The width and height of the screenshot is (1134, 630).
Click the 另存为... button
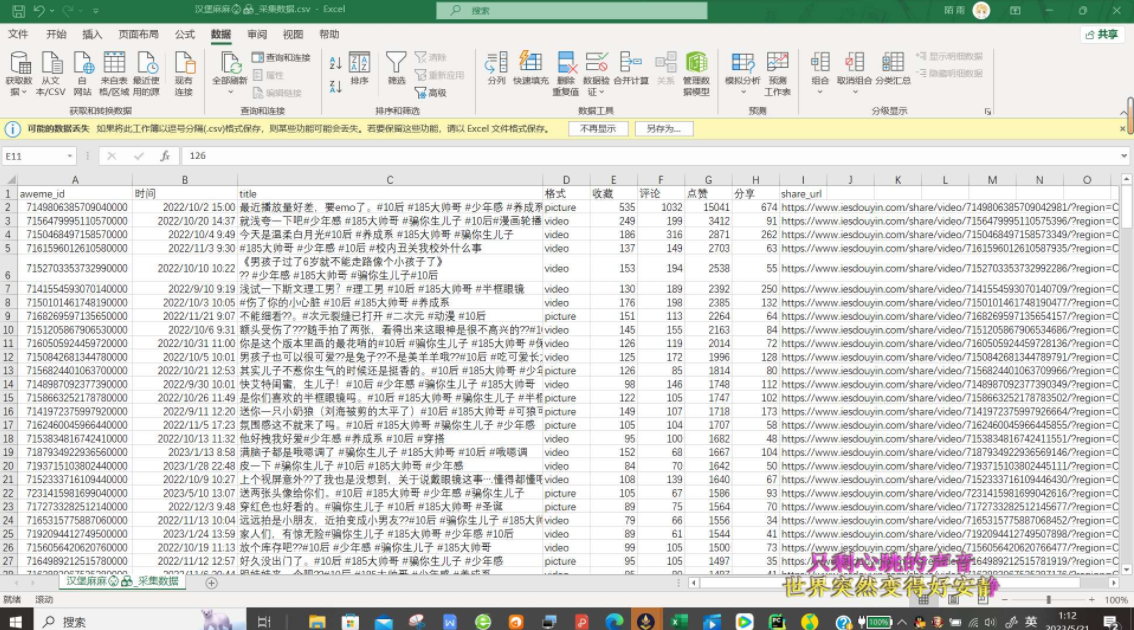[663, 129]
